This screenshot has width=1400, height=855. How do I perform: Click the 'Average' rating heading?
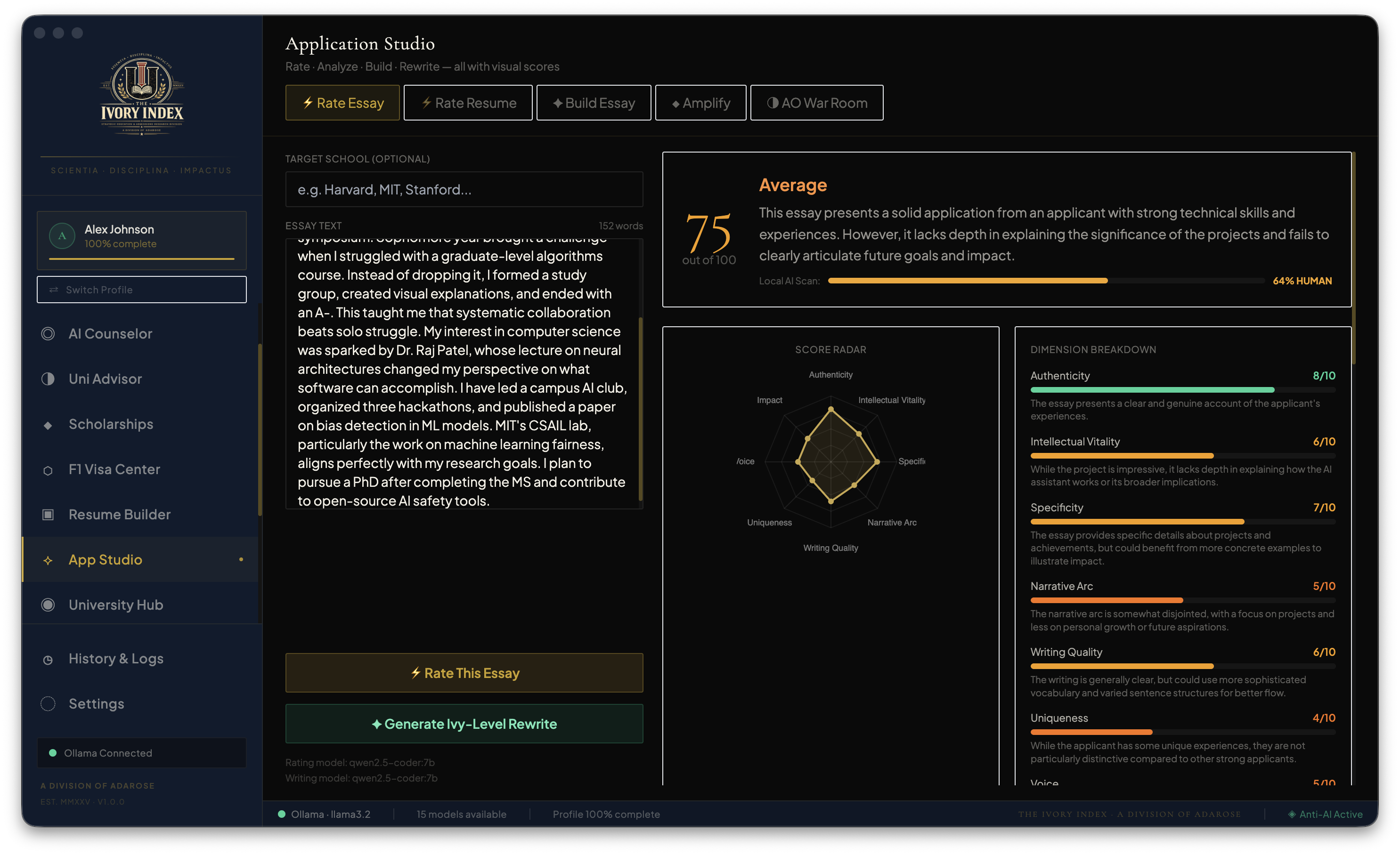coord(793,185)
